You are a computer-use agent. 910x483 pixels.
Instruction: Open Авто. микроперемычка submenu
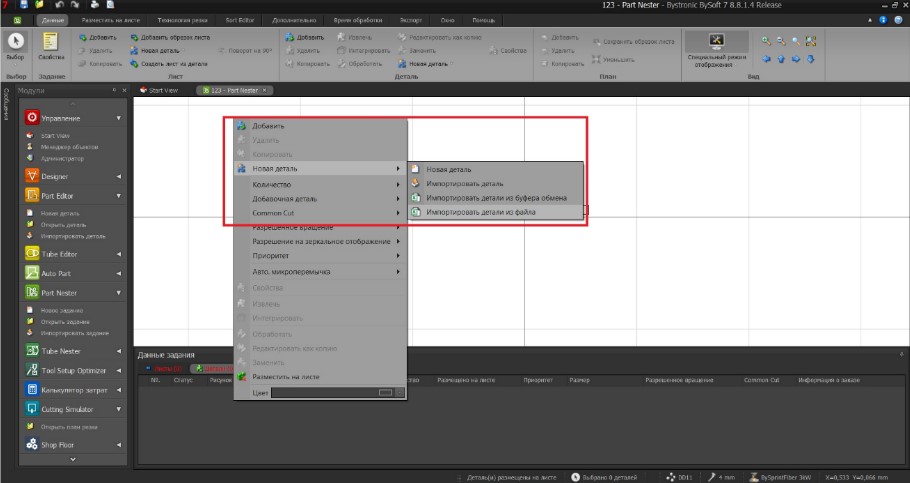[320, 271]
